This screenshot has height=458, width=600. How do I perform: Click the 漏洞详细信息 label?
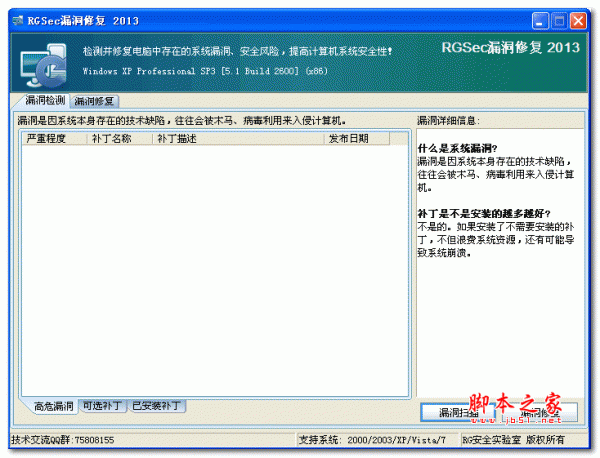click(x=448, y=121)
